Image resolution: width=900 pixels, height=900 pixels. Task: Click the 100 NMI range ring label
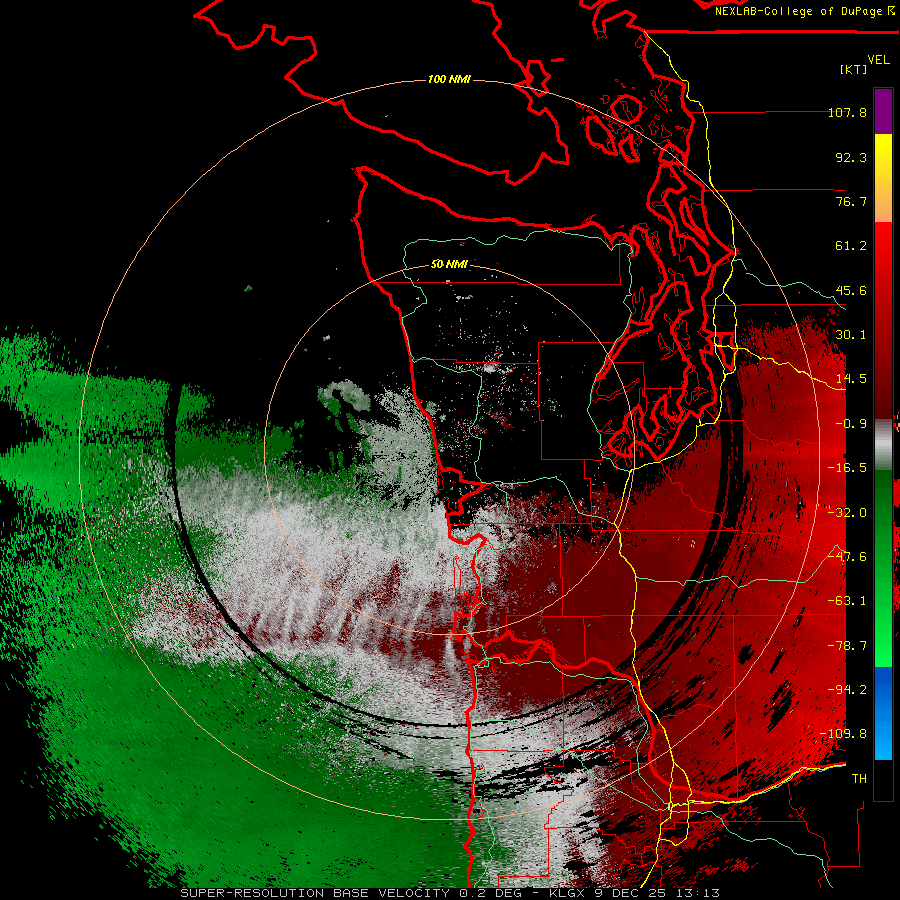coord(449,79)
